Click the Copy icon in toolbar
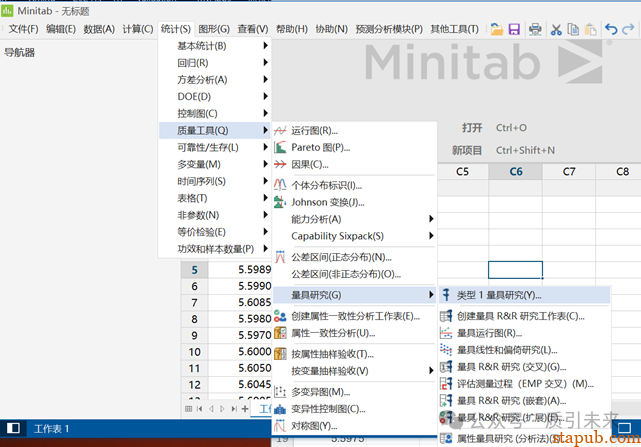 (x=575, y=30)
